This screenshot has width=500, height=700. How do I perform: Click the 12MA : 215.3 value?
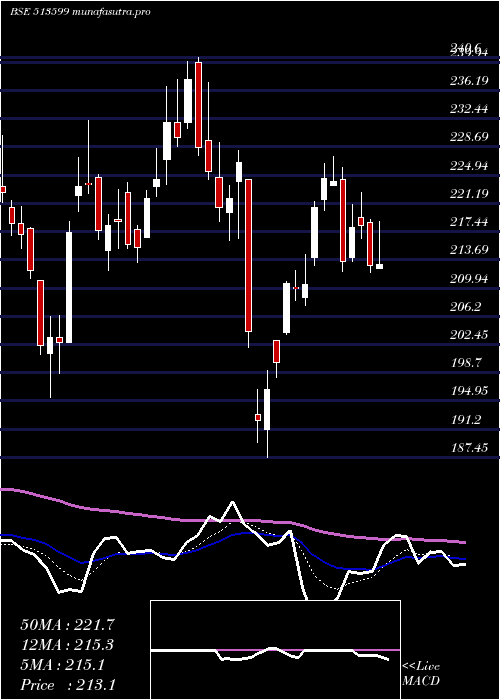pyautogui.click(x=67, y=645)
